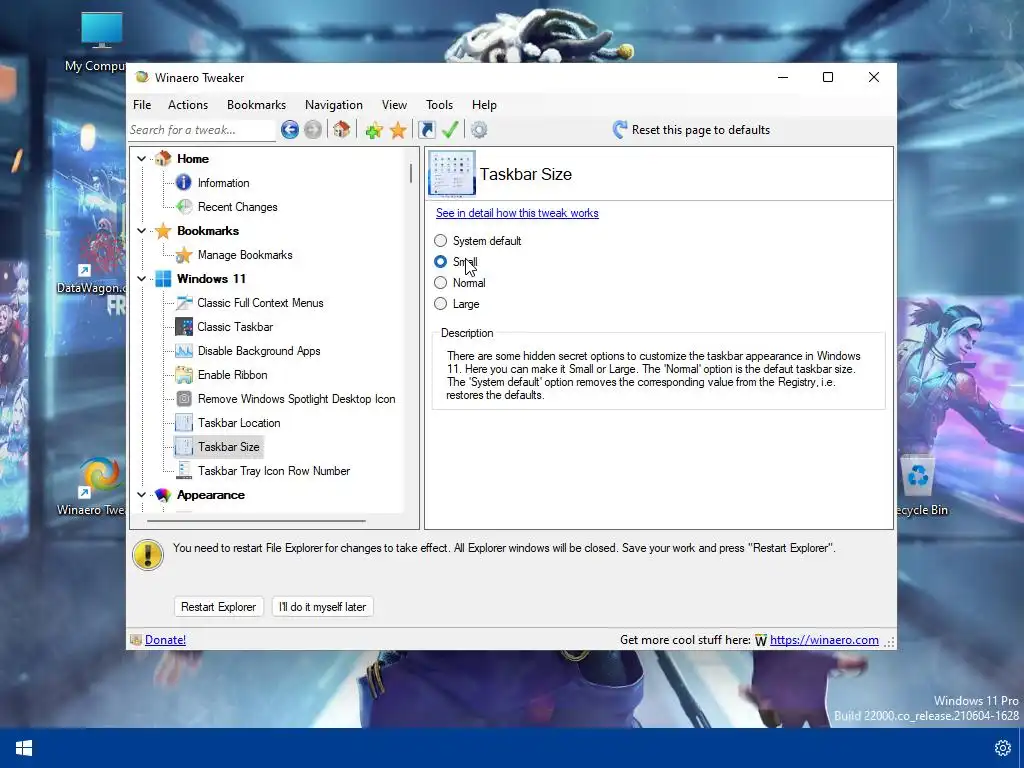1024x768 pixels.
Task: Click Reset this page to defaults
Action: tap(692, 130)
